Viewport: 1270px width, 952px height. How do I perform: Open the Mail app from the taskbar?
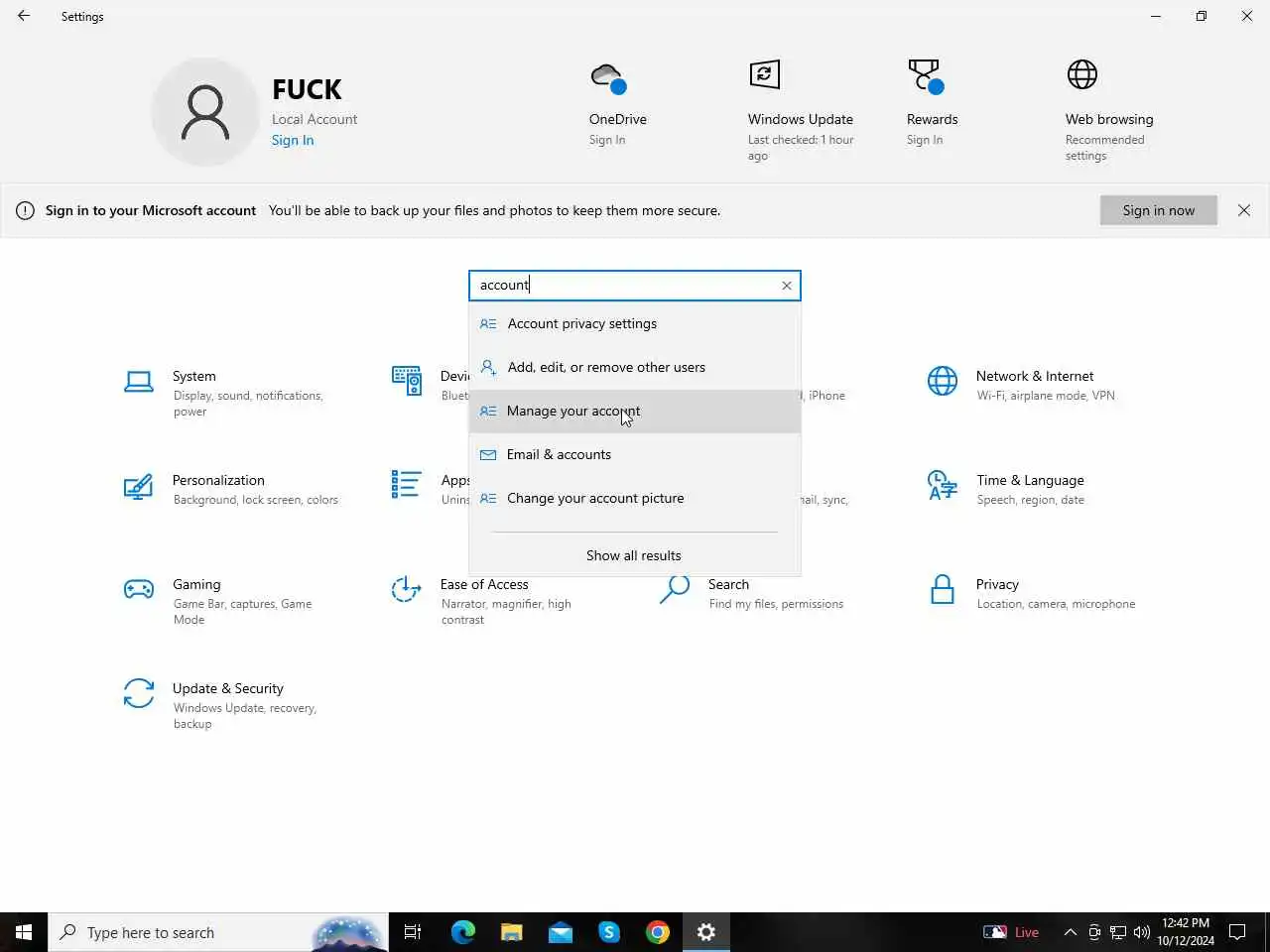pos(561,932)
